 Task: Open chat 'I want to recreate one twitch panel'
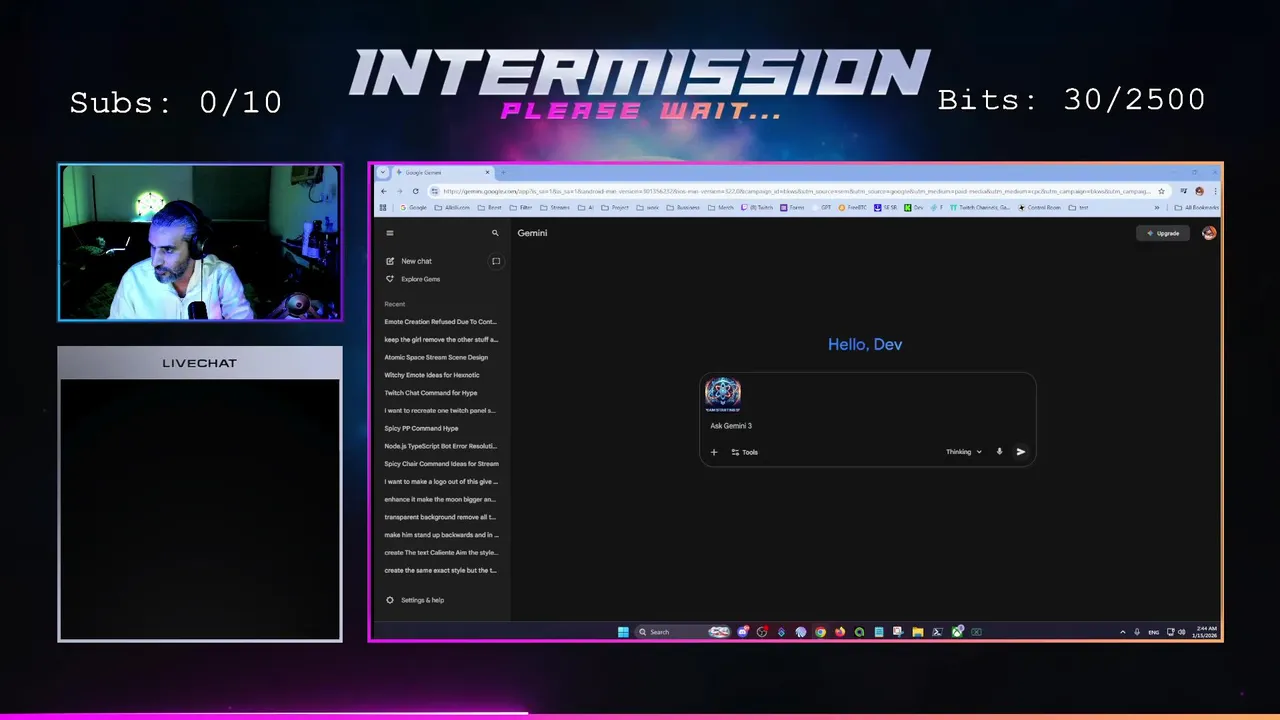(x=440, y=410)
